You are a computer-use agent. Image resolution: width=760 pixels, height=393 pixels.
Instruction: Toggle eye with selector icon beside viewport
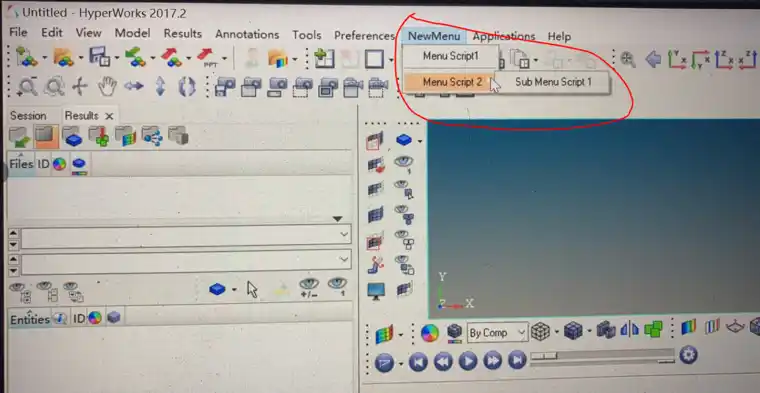403,189
